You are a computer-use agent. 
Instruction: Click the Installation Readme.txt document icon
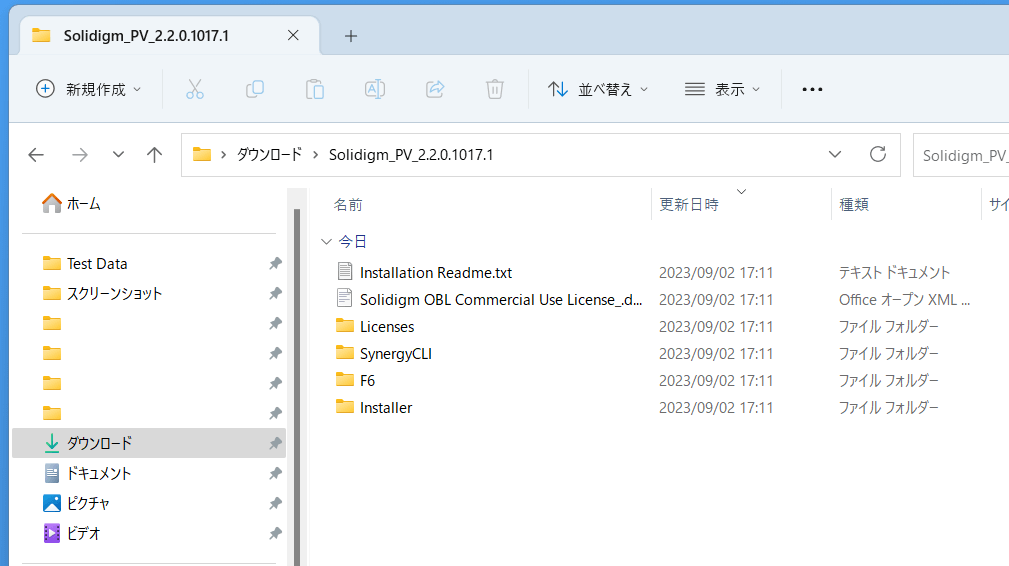(345, 271)
